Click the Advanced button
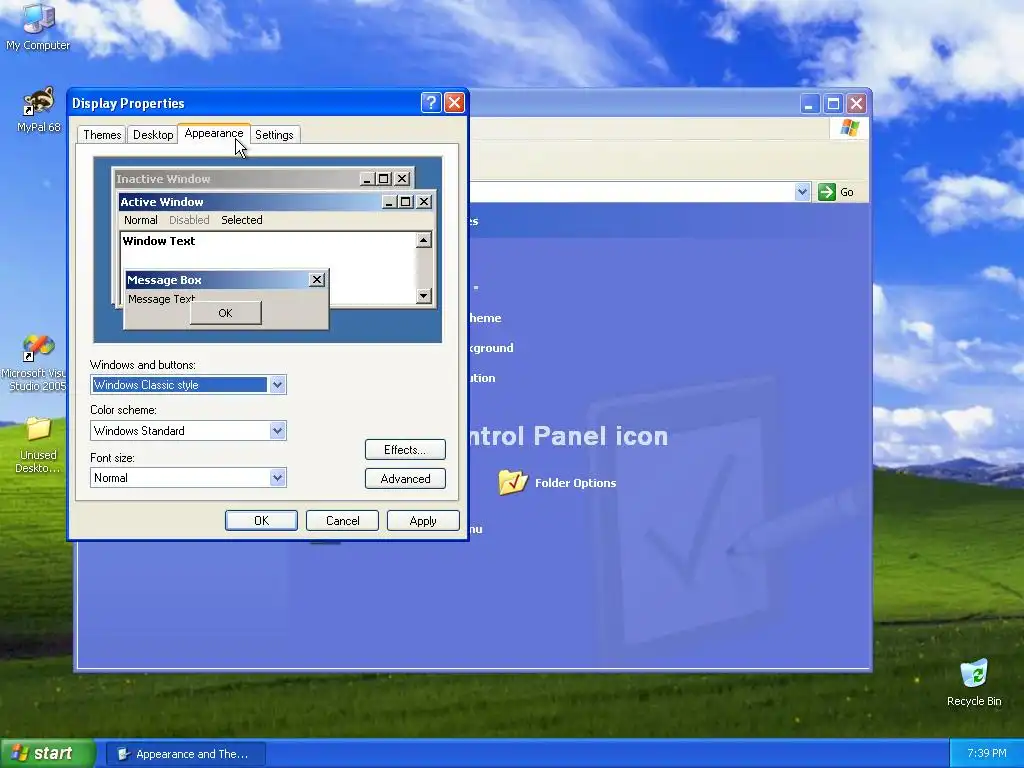The width and height of the screenshot is (1024, 768). [405, 479]
